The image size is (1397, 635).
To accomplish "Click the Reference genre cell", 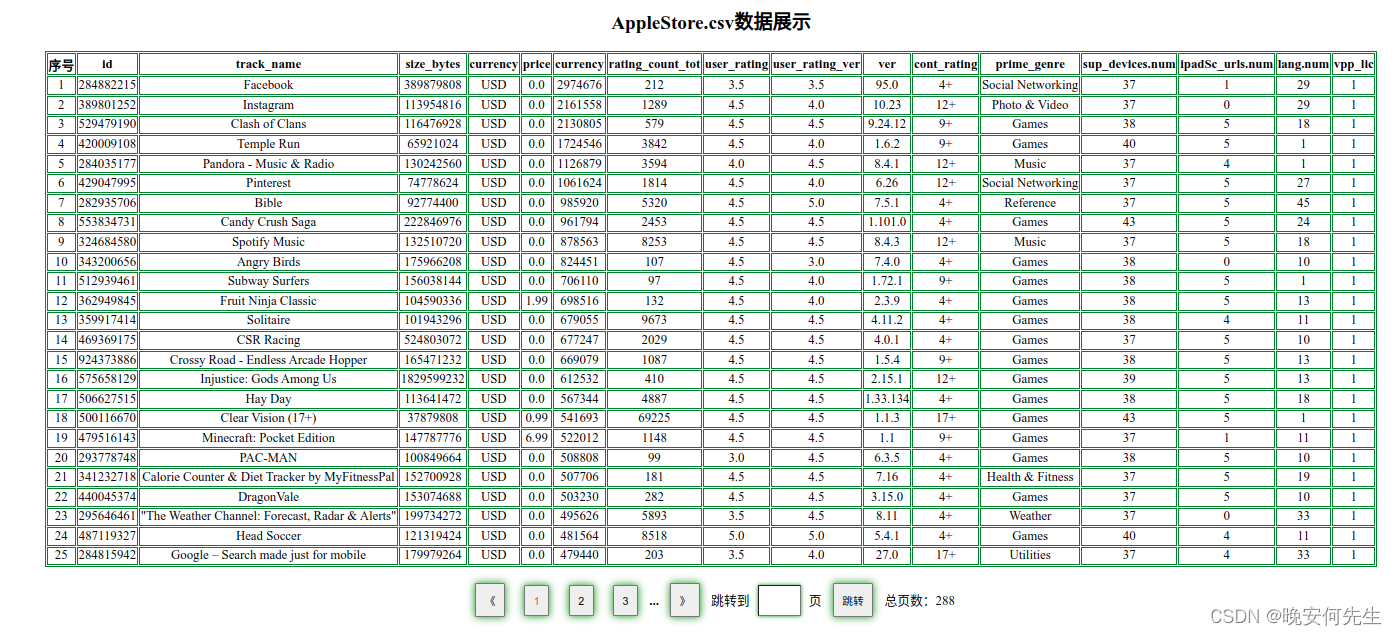I will pyautogui.click(x=1030, y=203).
